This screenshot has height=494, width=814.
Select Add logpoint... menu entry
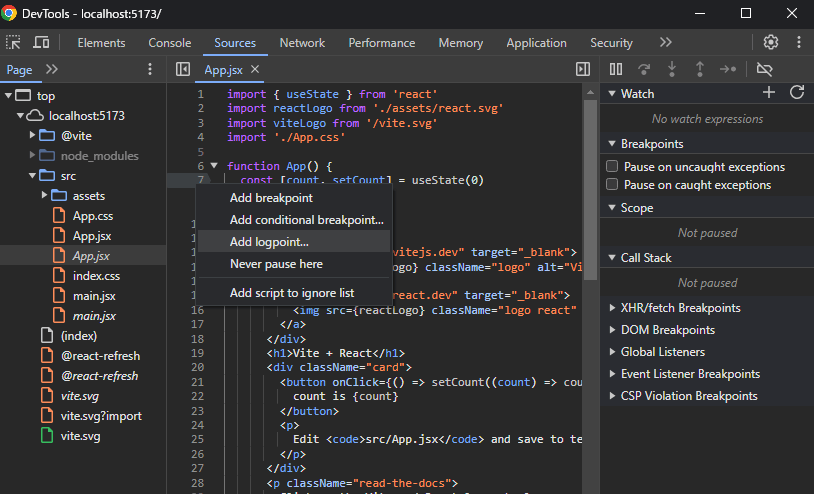point(294,242)
